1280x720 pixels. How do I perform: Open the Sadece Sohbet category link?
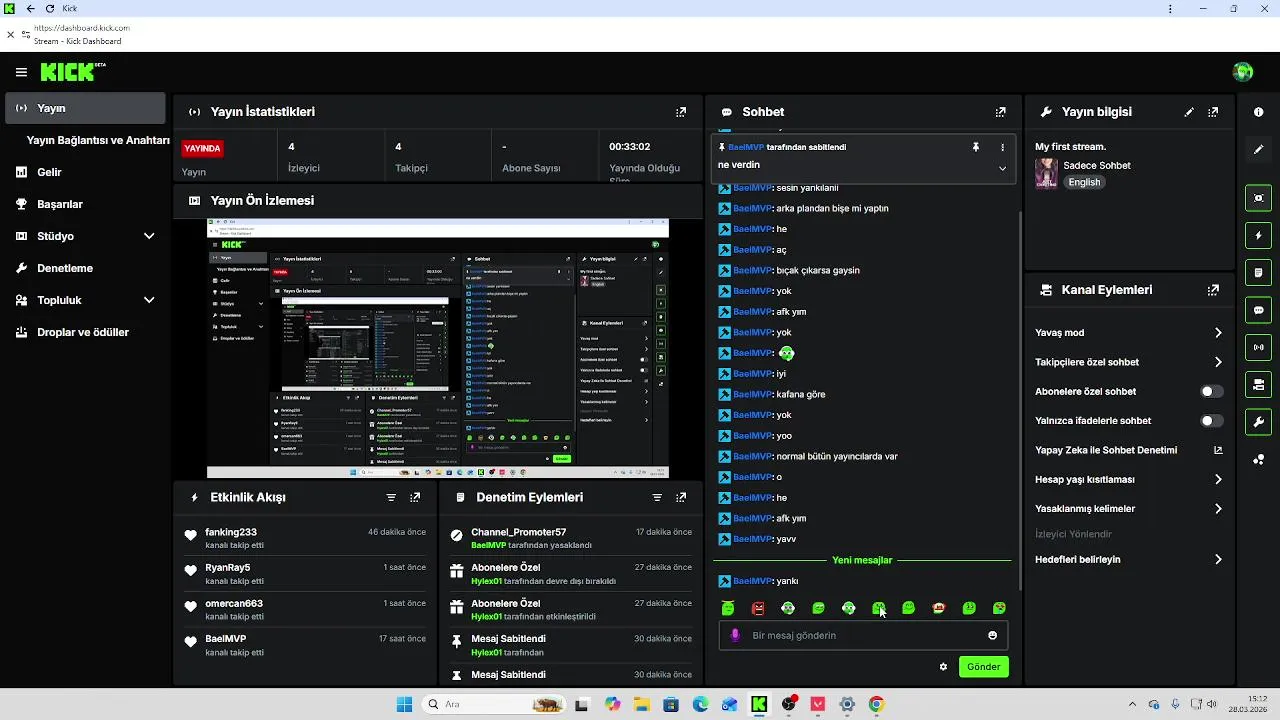pos(1097,165)
